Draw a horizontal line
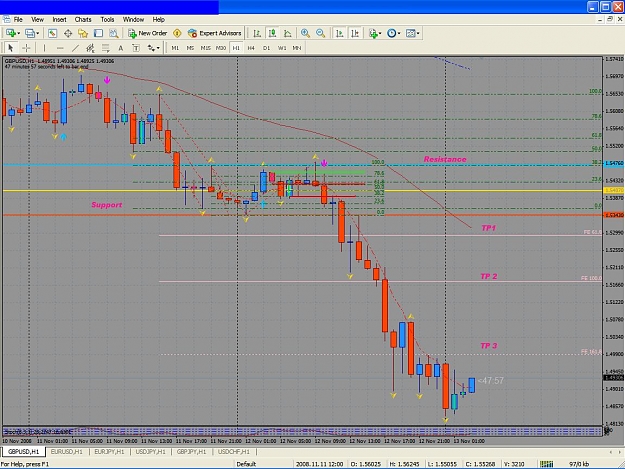The height and width of the screenshot is (469, 625). [60, 48]
